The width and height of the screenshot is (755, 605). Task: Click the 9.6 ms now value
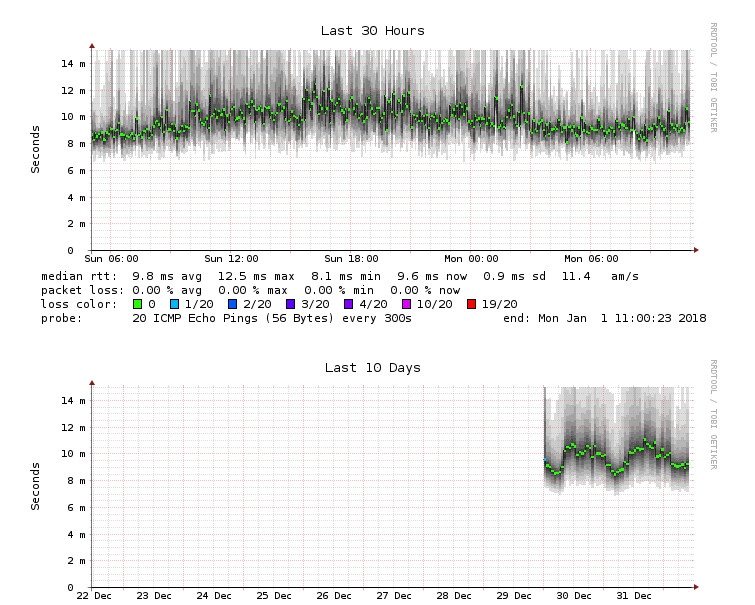432,276
